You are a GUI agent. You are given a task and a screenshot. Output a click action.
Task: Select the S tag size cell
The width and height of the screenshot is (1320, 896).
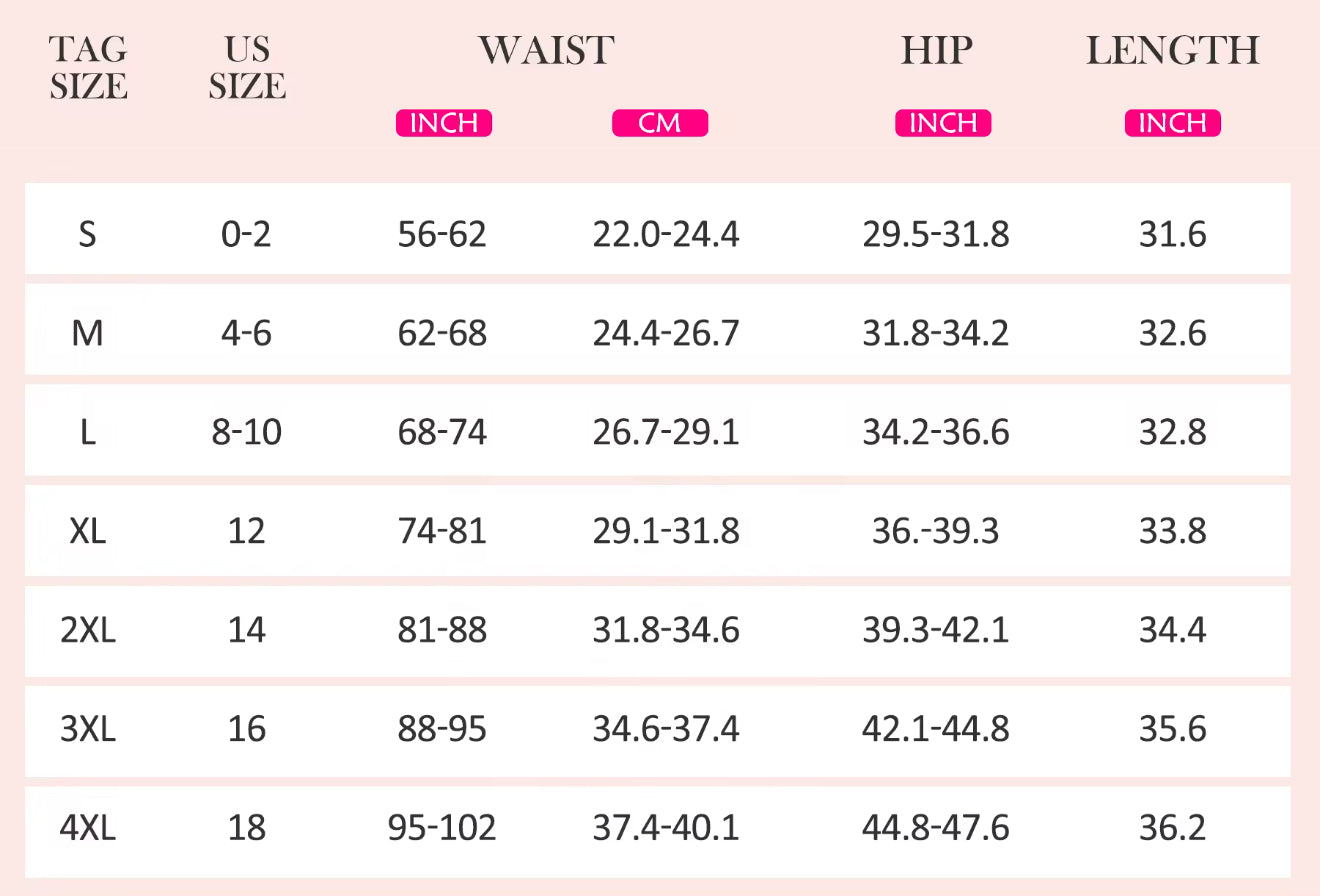click(x=88, y=234)
